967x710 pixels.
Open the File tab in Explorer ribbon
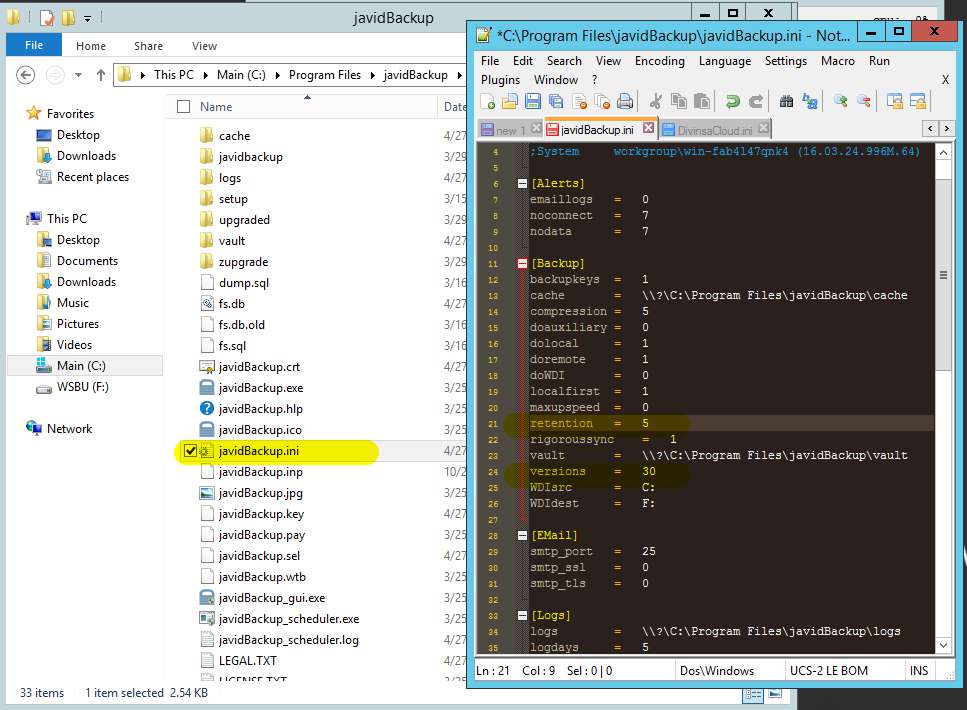click(x=34, y=45)
